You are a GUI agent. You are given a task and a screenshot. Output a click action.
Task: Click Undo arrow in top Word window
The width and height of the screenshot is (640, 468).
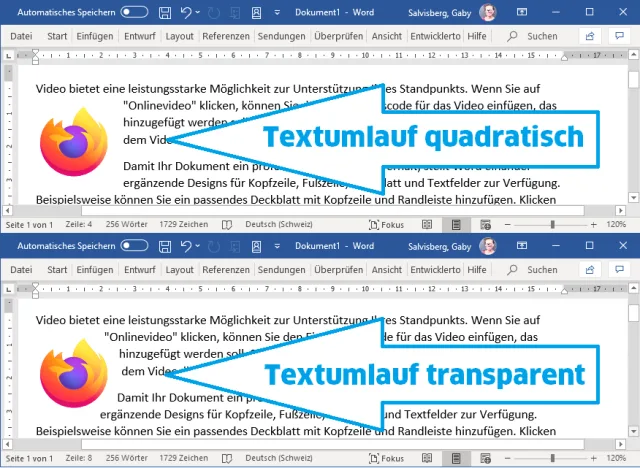(x=186, y=13)
